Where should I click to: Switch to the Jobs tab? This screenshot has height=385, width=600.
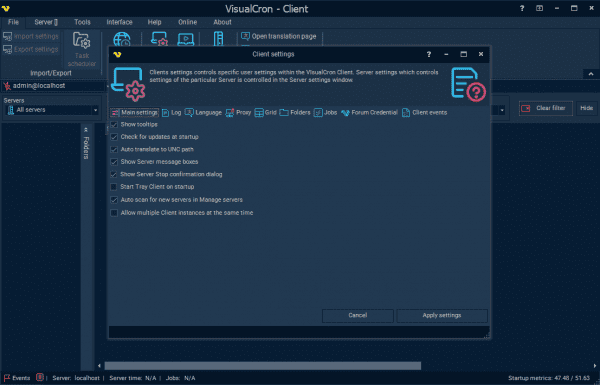(x=325, y=113)
